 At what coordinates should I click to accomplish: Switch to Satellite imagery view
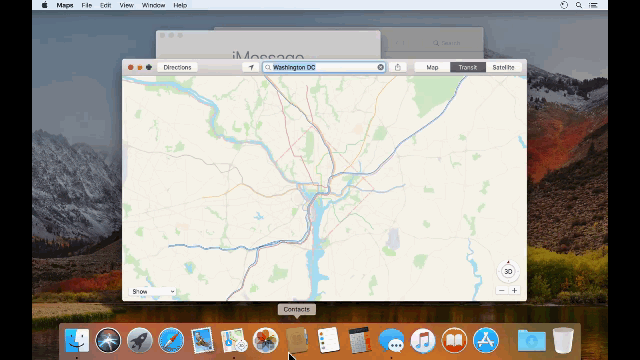(503, 67)
